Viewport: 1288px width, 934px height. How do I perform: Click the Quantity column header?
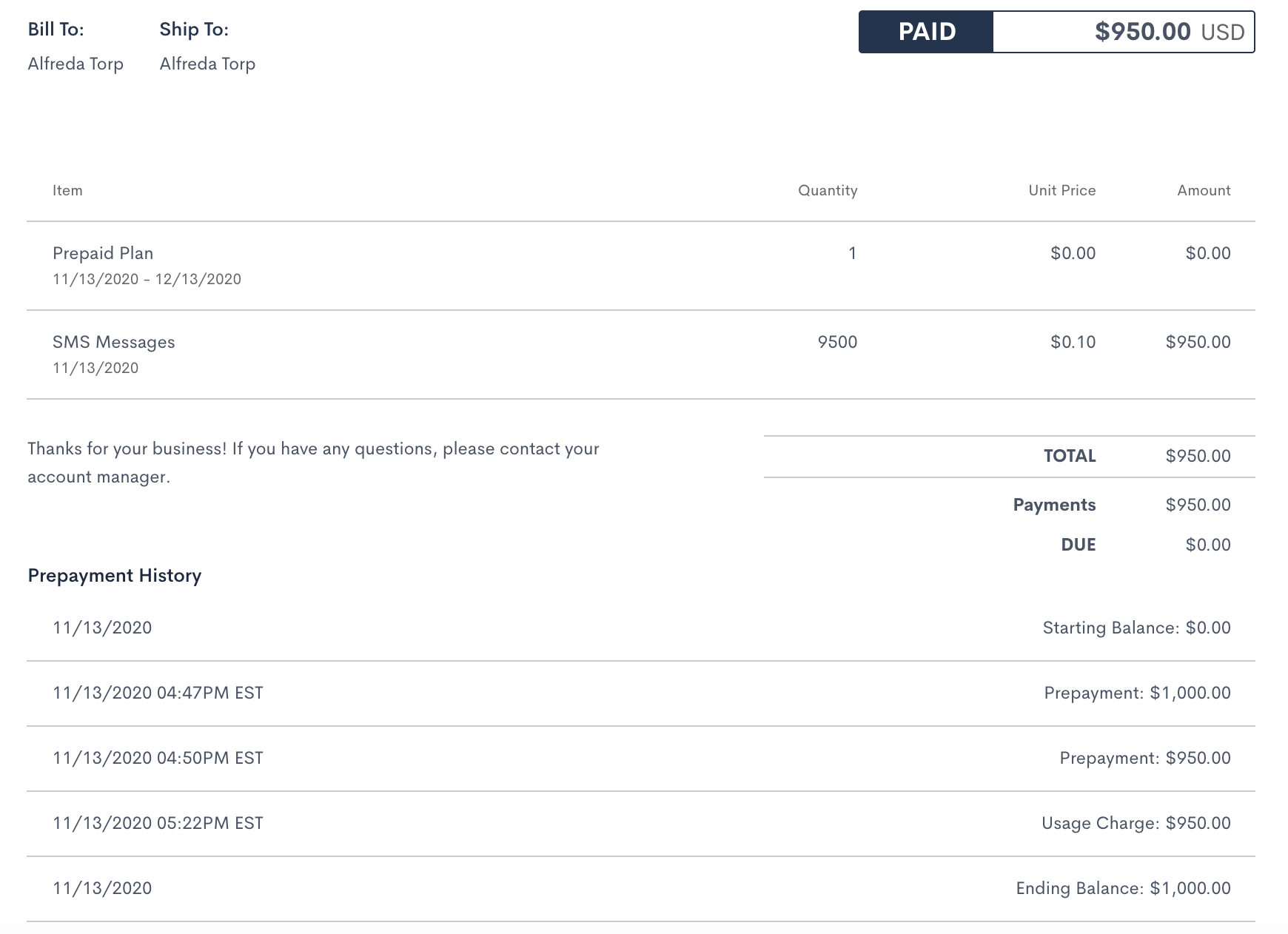(828, 190)
